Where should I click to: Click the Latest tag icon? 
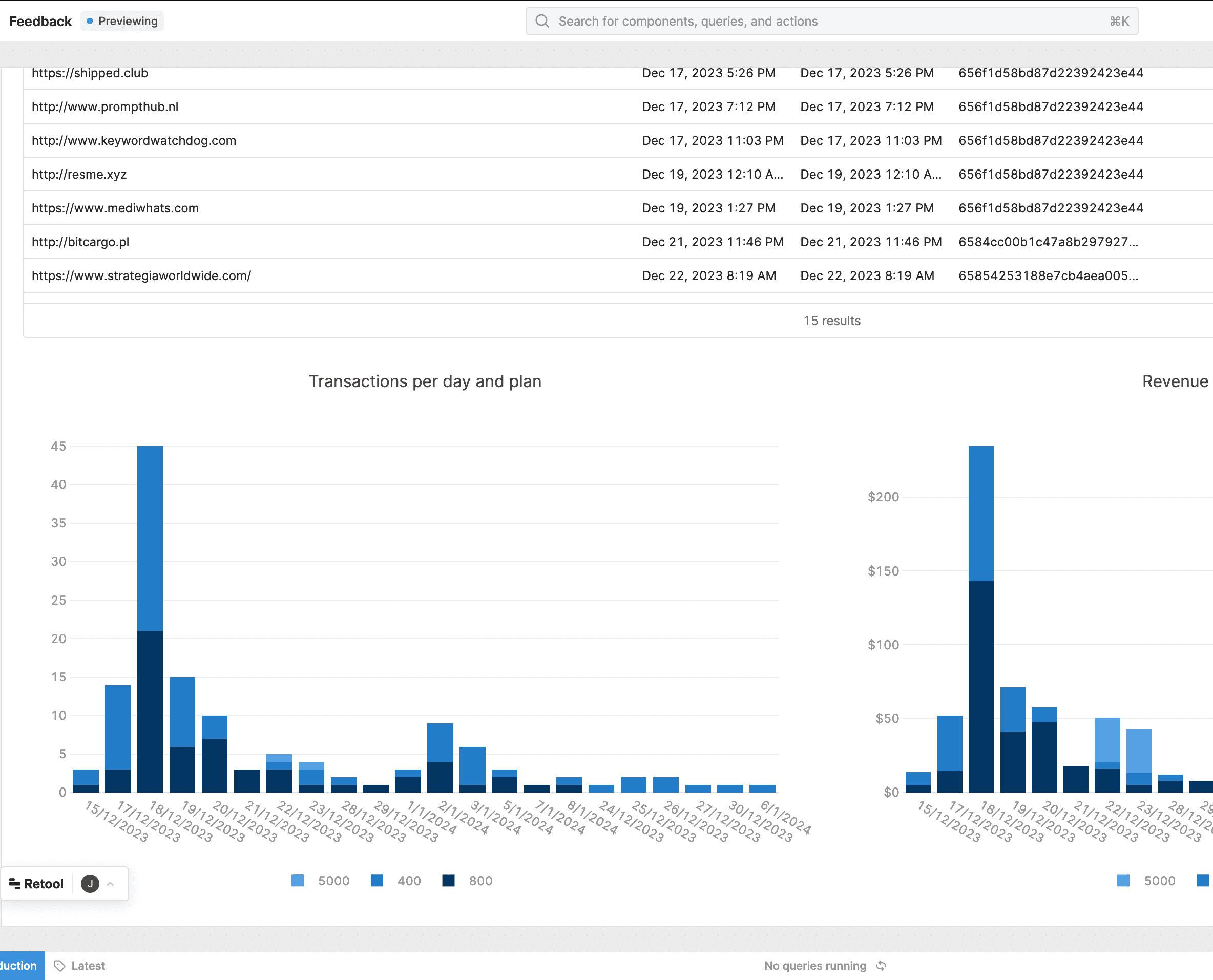point(59,966)
